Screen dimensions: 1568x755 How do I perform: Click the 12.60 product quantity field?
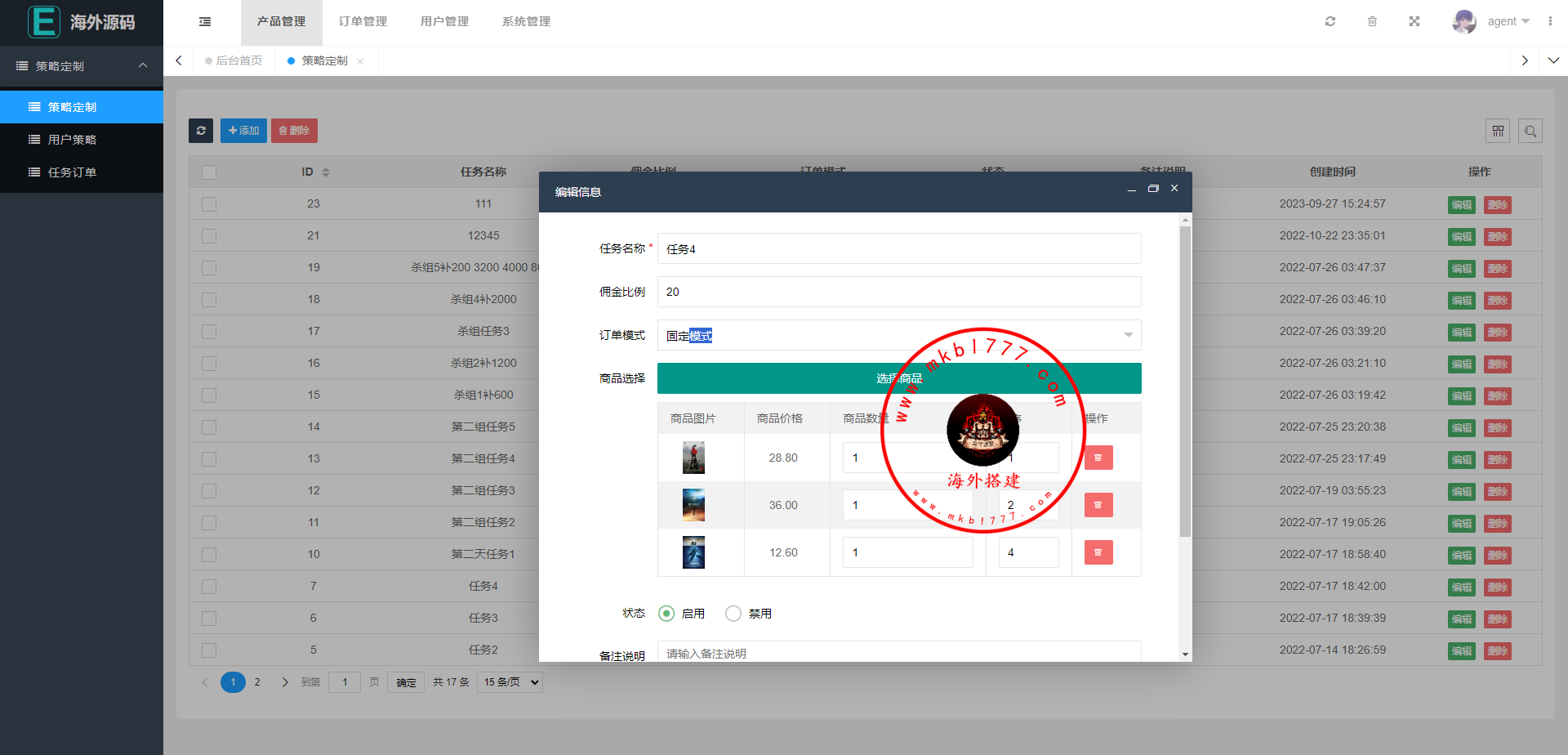pos(908,552)
